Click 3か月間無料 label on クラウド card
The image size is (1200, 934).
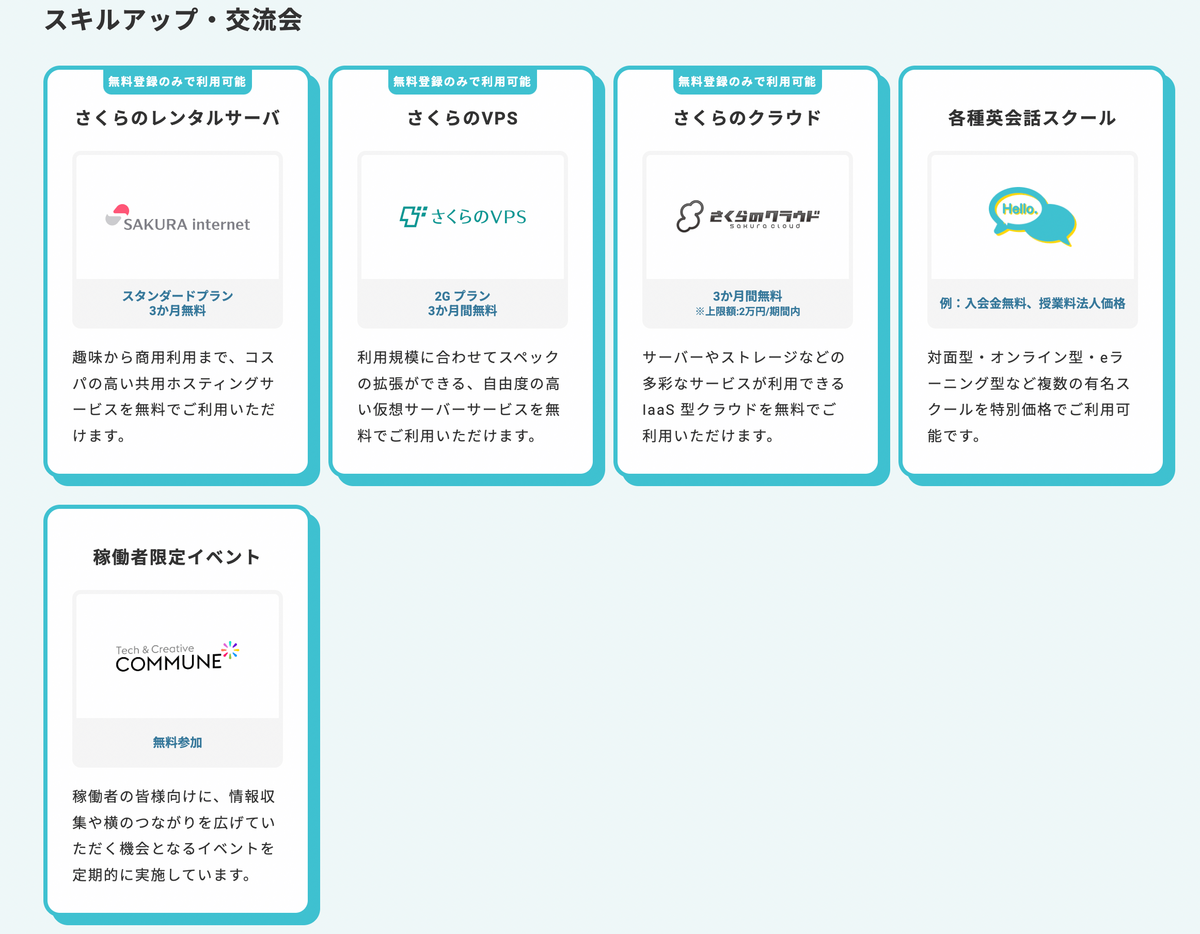(747, 296)
